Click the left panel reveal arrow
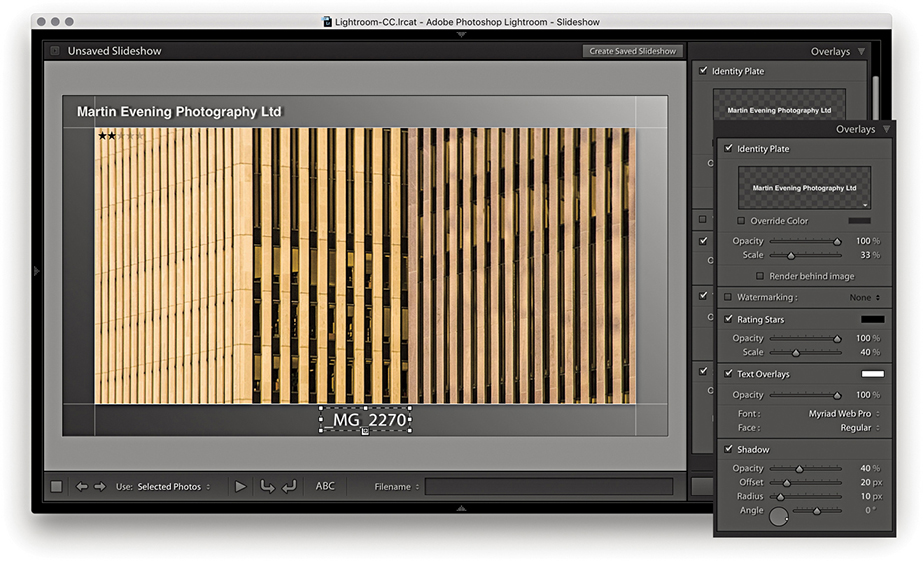Viewport: 923px width, 561px height. pyautogui.click(x=37, y=271)
